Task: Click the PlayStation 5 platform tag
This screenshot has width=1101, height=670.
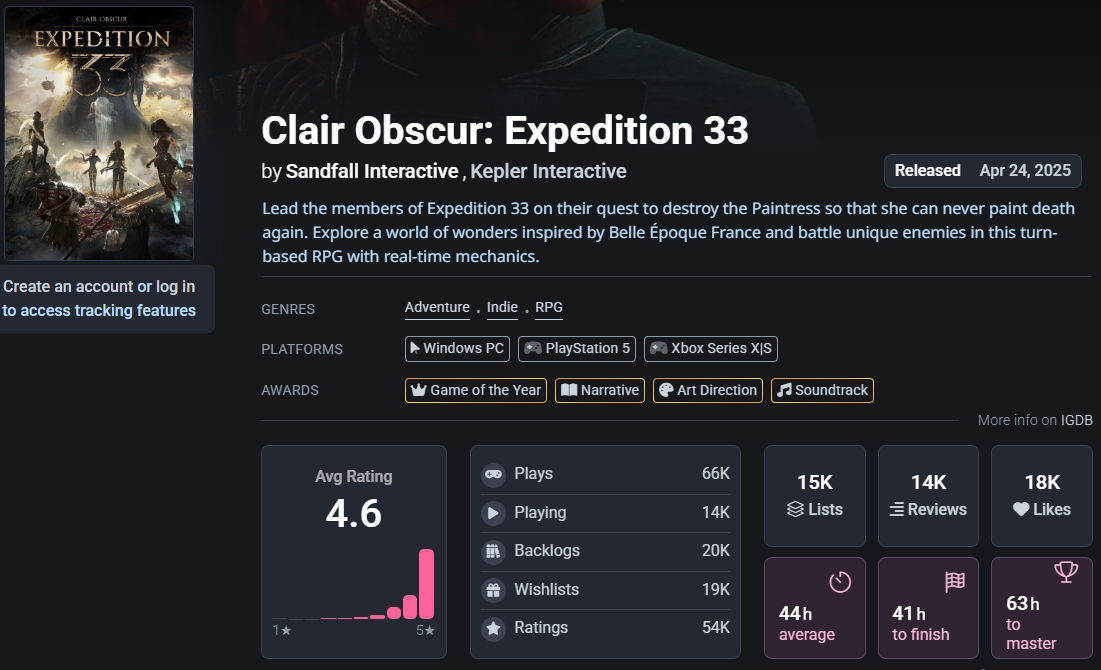Action: click(x=577, y=349)
